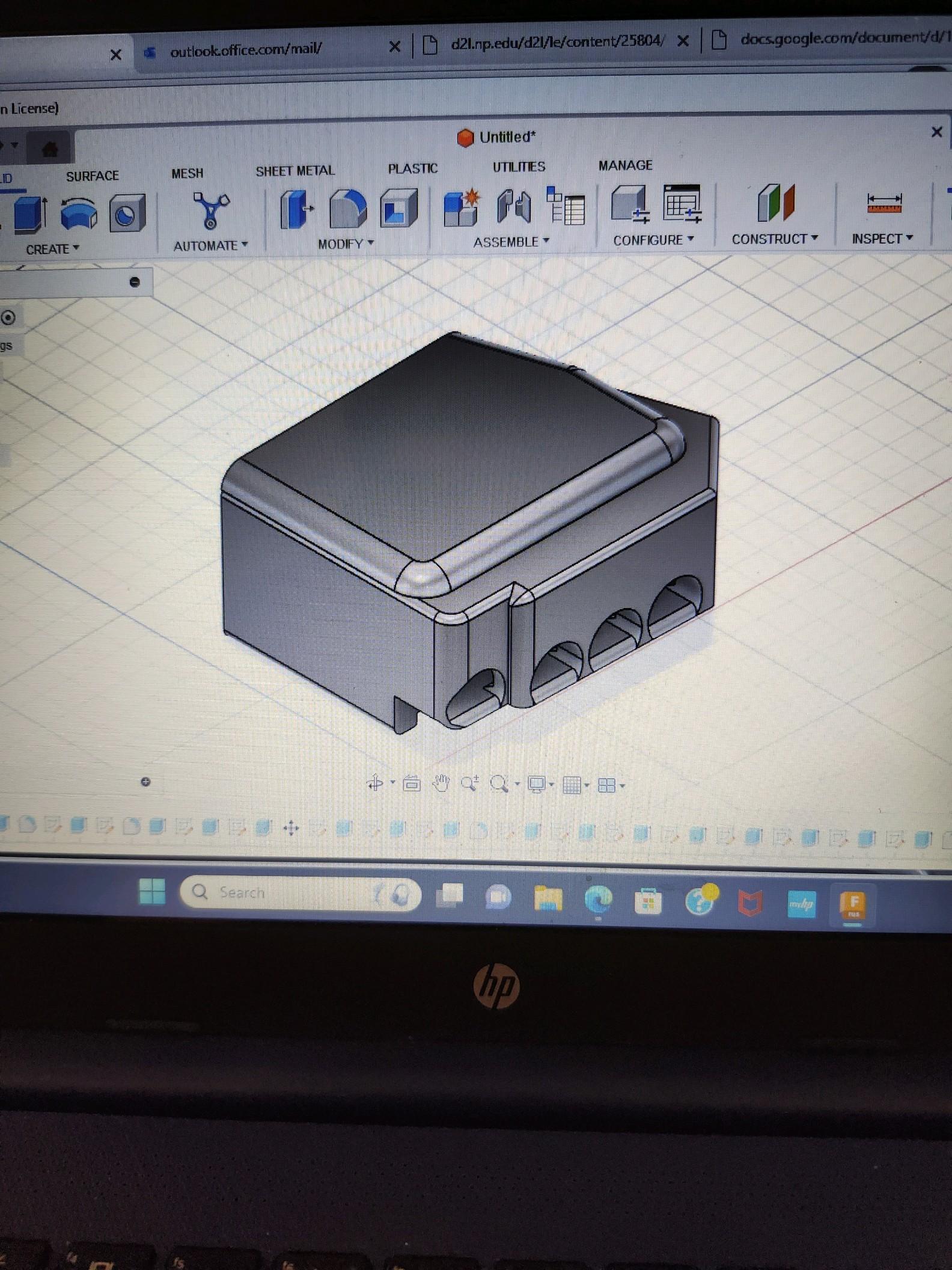Toggle the activate component radio button
This screenshot has width=952, height=1270.
8,317
